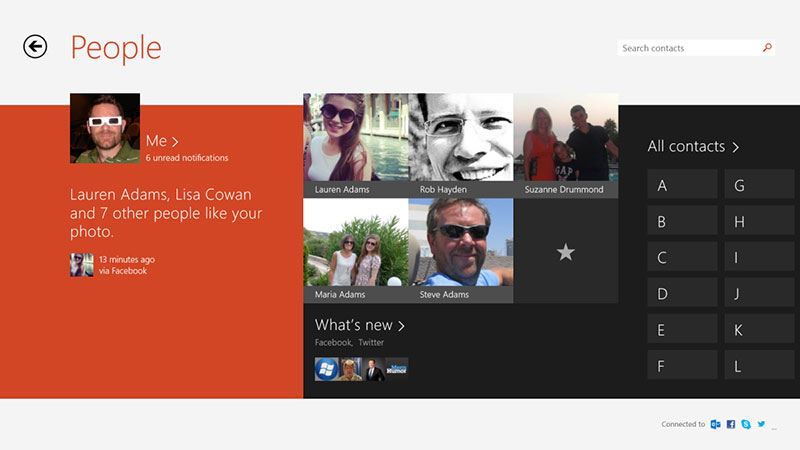Screen dimensions: 800x450
Task: Jump to contacts starting with F
Action: (682, 365)
